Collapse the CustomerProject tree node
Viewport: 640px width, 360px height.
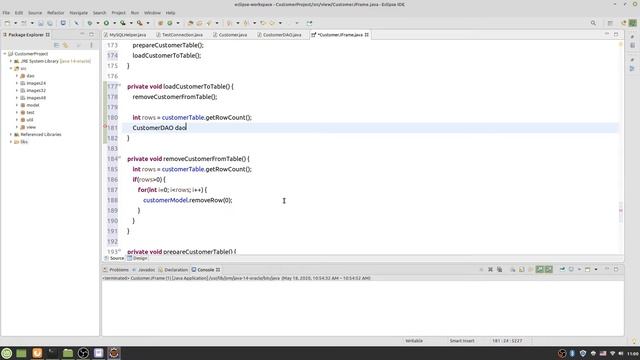click(5, 54)
